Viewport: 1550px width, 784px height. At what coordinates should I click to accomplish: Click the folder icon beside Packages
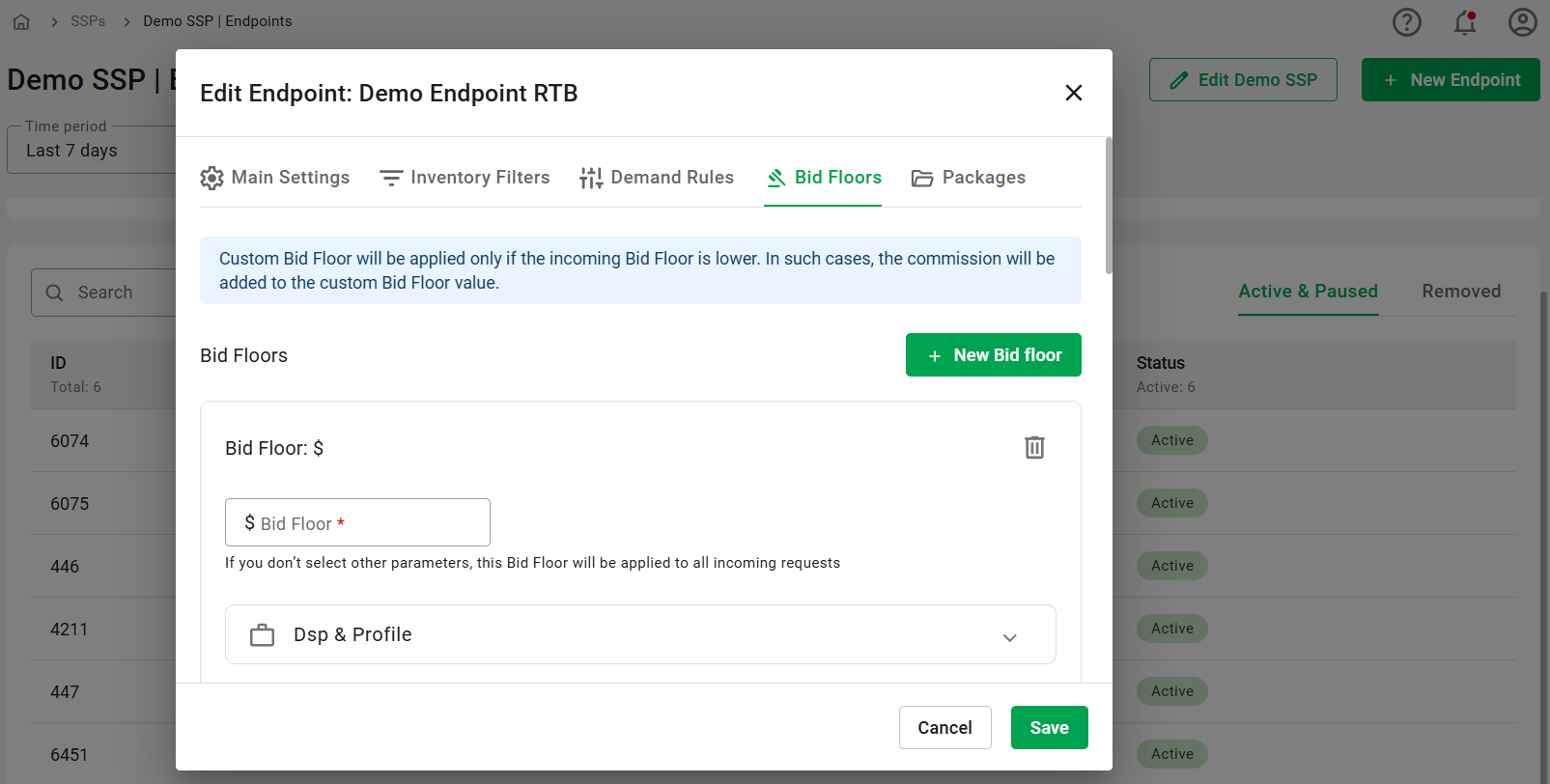click(922, 178)
